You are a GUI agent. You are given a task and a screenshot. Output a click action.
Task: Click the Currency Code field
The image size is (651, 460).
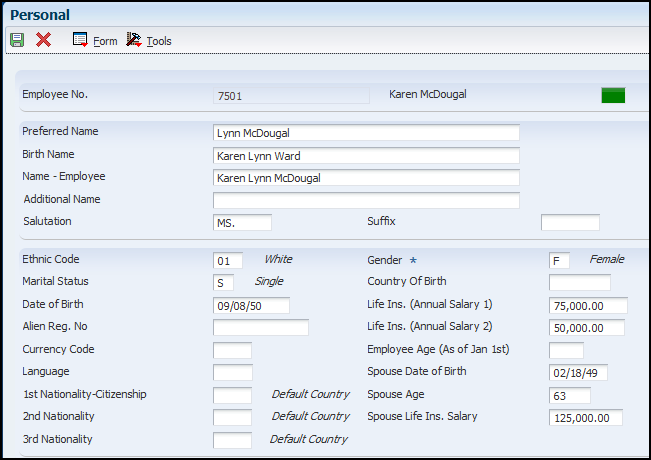click(232, 350)
